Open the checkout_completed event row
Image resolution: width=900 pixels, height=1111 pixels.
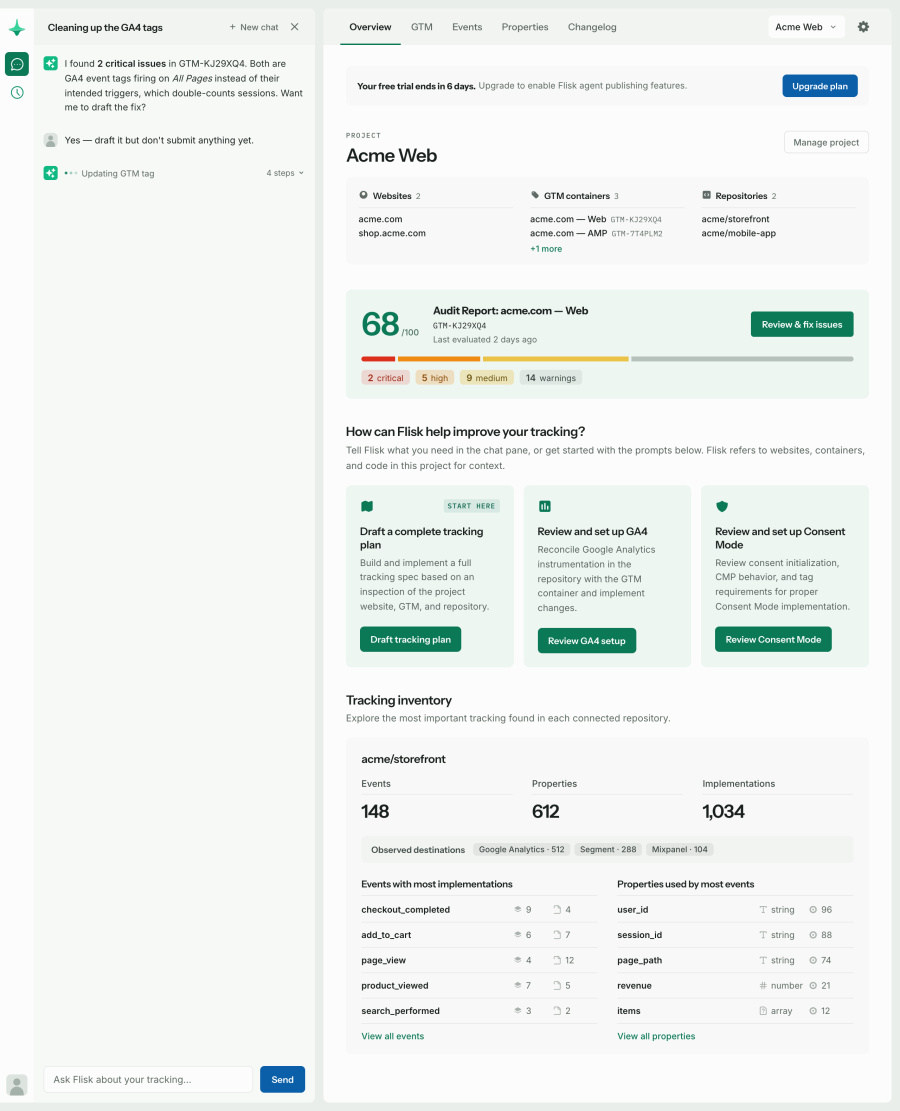(x=479, y=910)
